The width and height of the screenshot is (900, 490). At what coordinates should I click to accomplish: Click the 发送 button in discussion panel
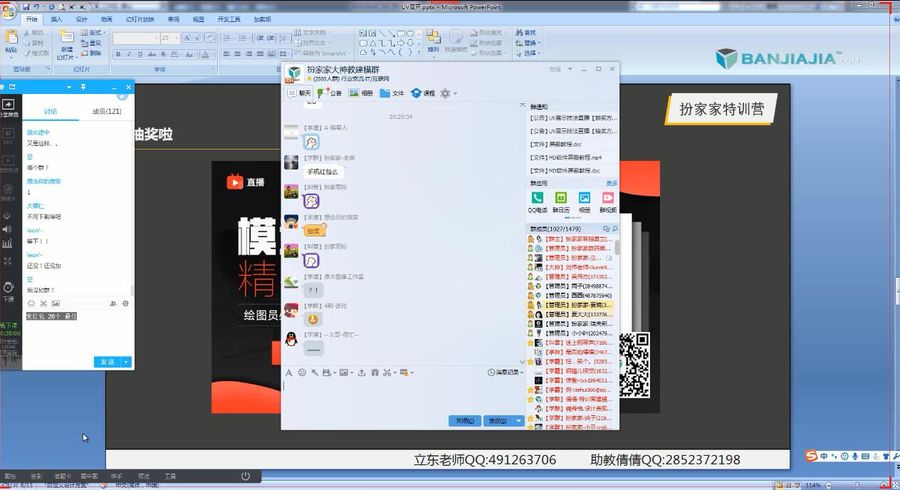[107, 362]
